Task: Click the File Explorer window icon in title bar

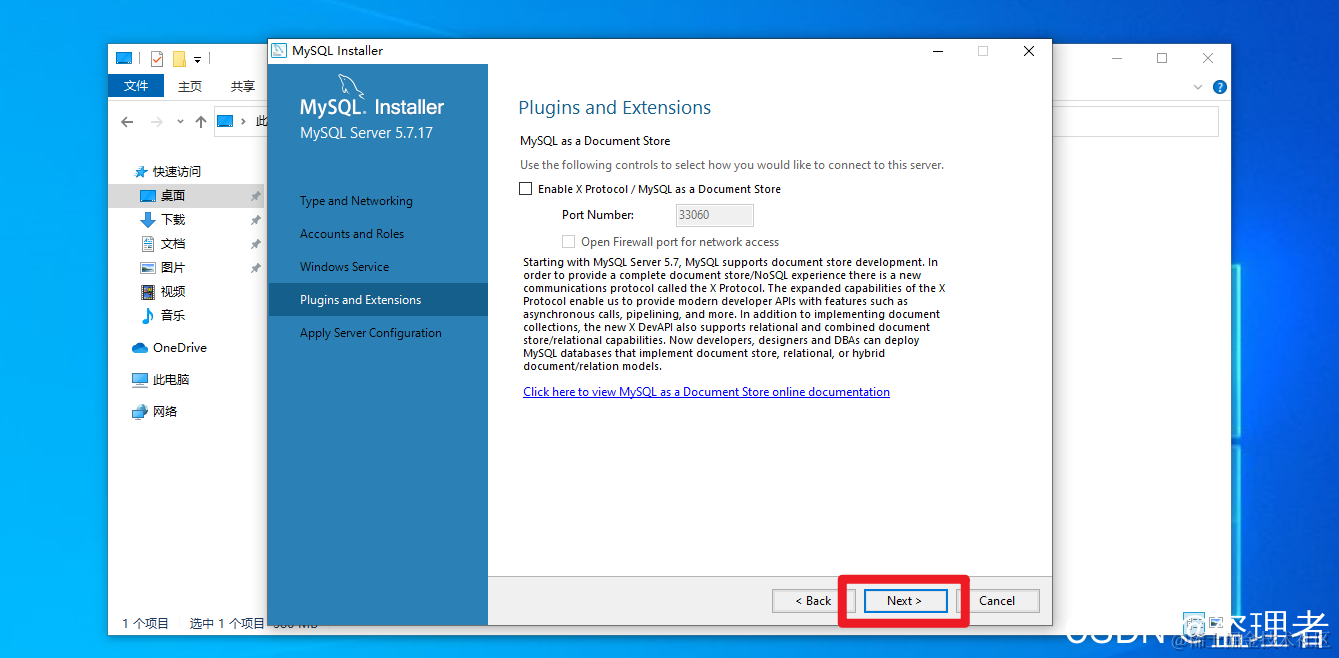Action: [124, 59]
